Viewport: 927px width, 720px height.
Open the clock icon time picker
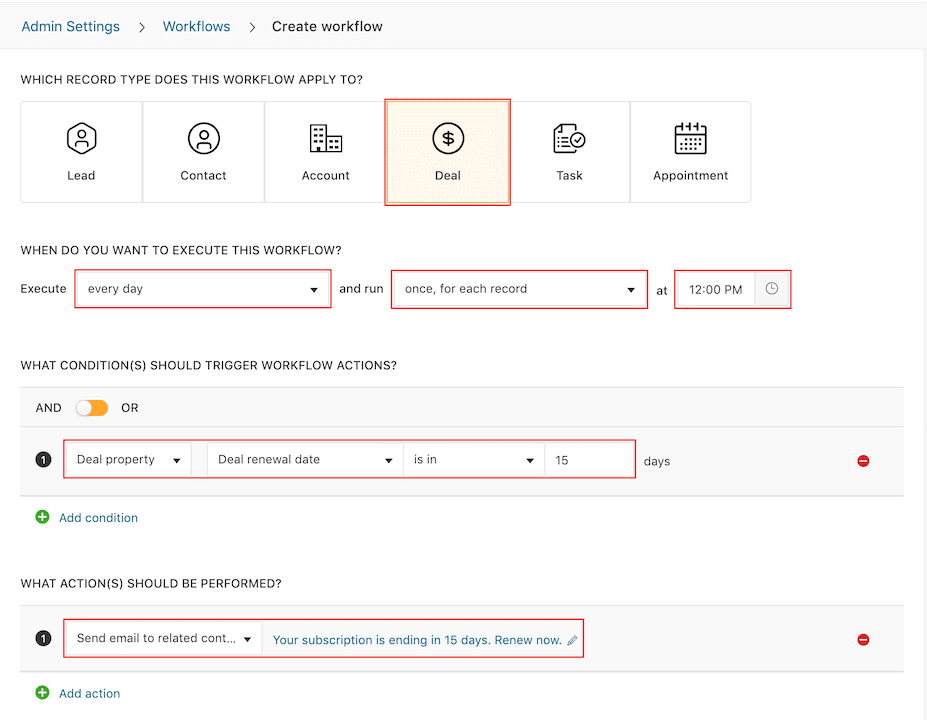[771, 288]
